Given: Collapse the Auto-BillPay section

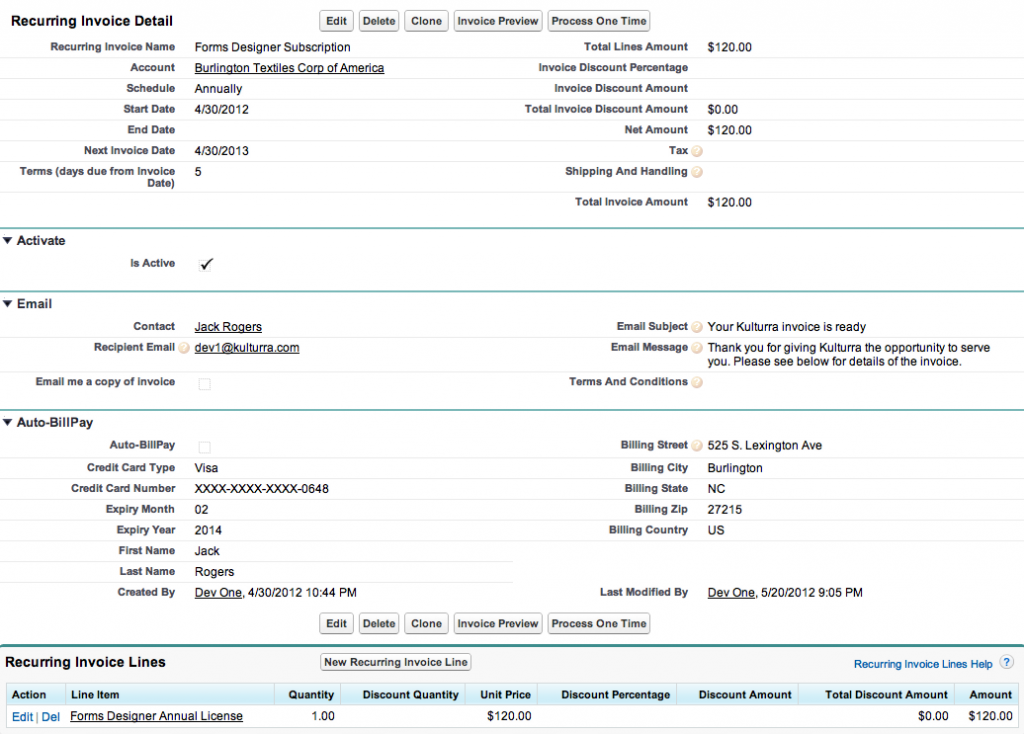Looking at the screenshot, I should point(8,423).
